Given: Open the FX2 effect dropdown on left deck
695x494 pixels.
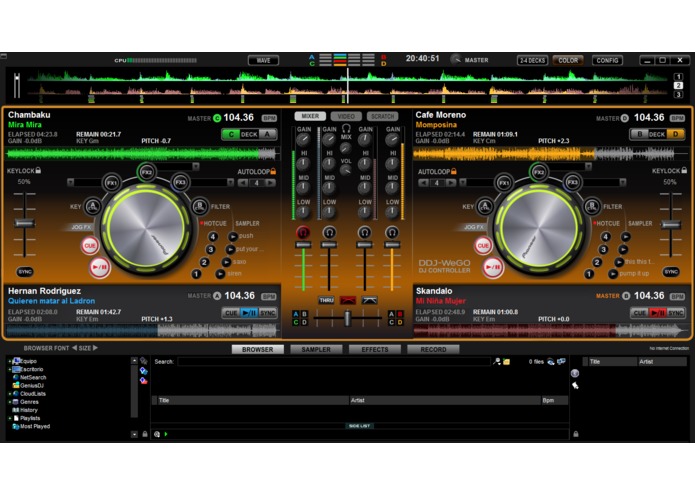Looking at the screenshot, I should tap(196, 166).
